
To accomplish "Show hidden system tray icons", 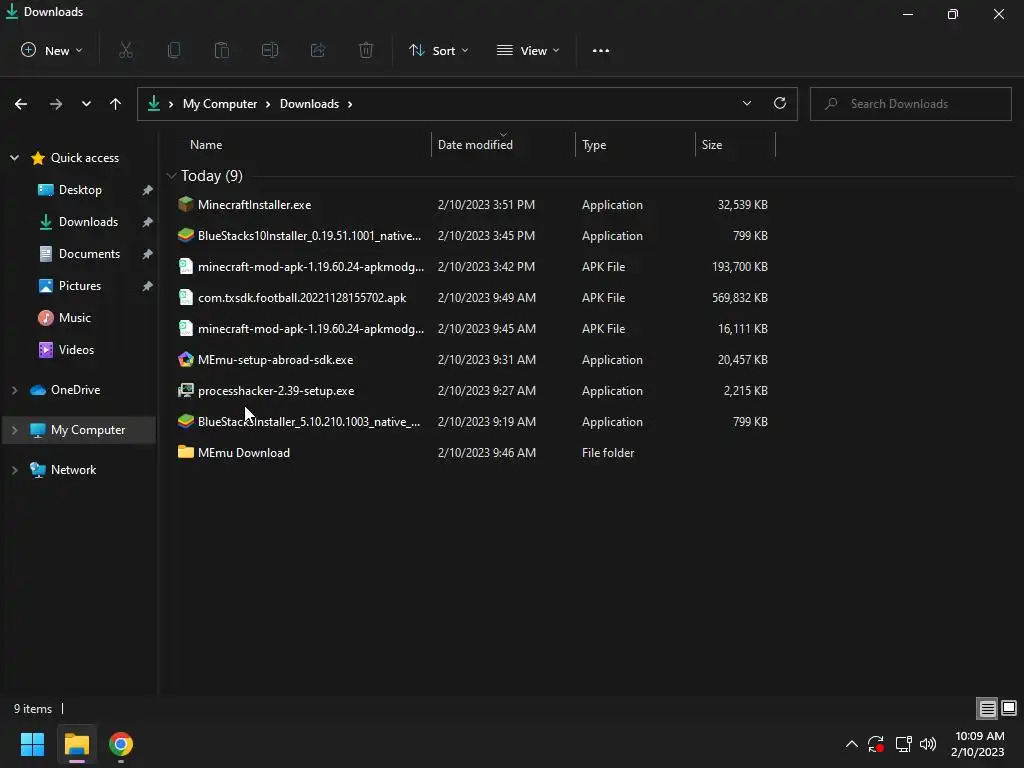I will point(852,744).
